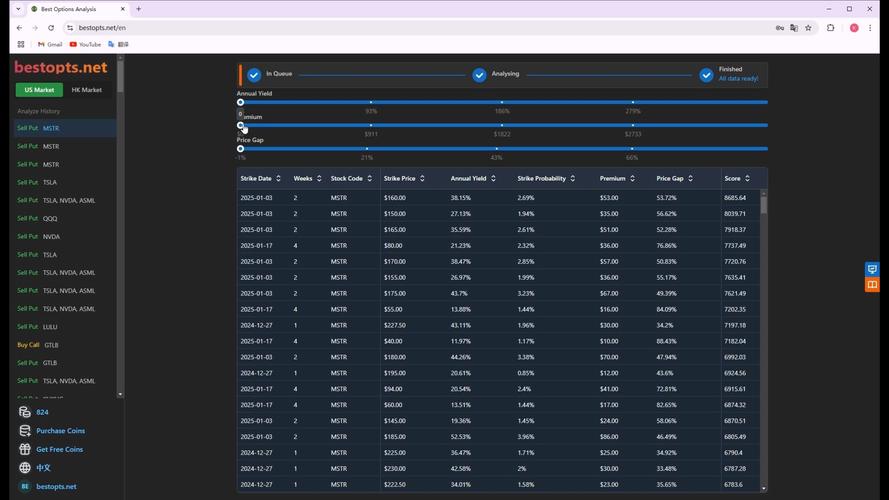Open Sell Put LULU history entry
Viewport: 889px width, 500px height.
tap(64, 327)
